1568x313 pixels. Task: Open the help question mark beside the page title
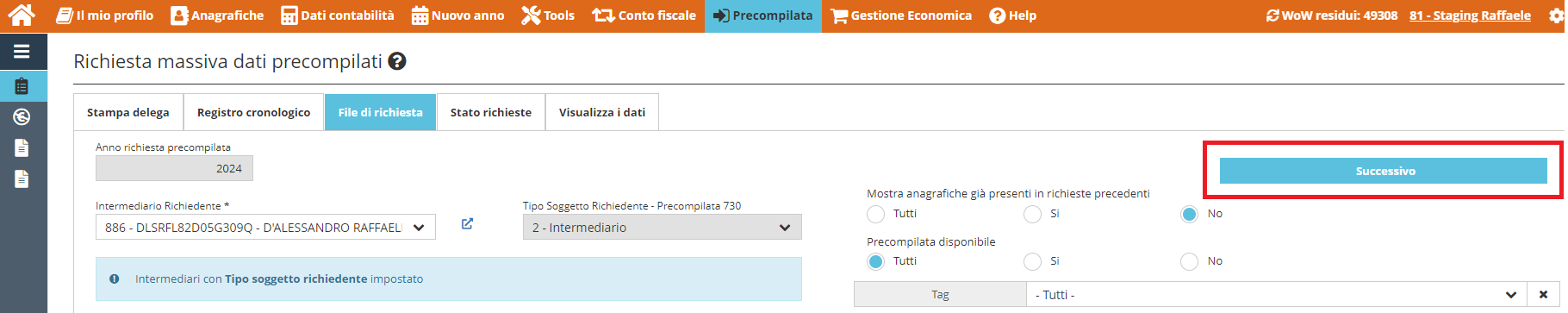[397, 61]
